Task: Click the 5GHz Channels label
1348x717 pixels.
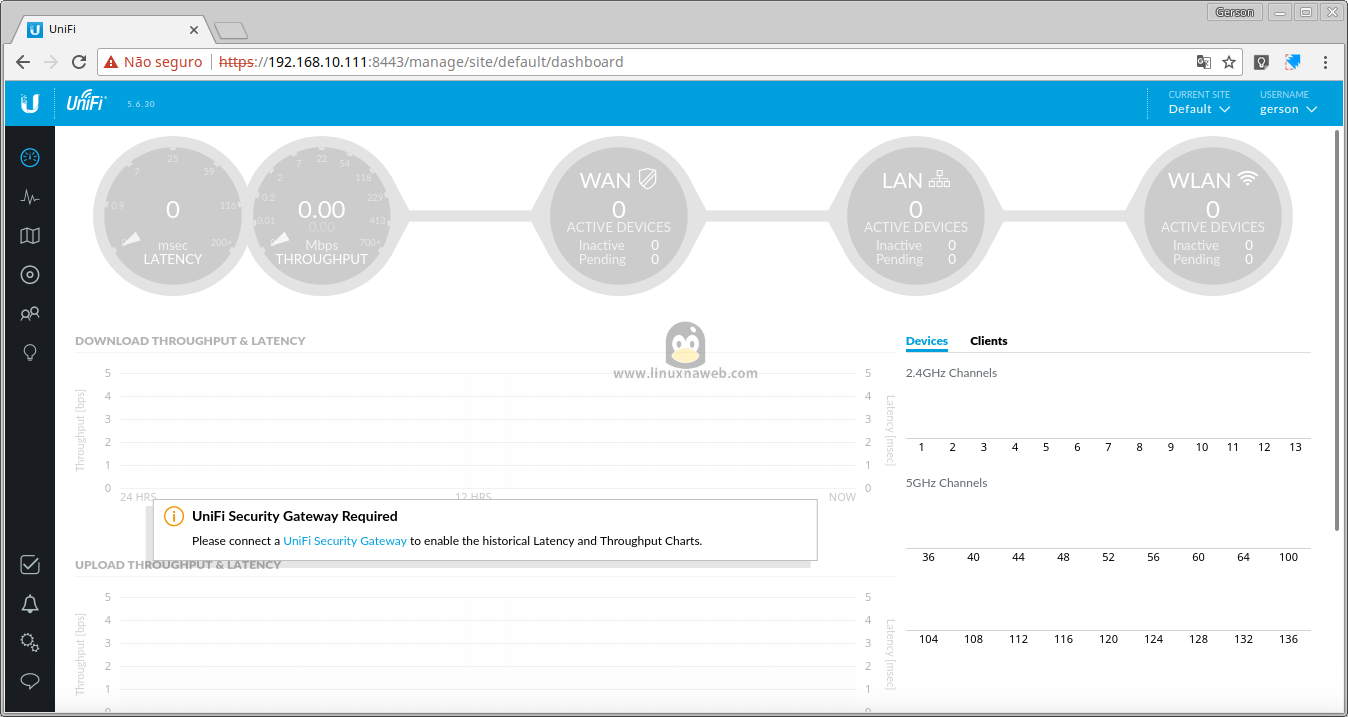Action: pyautogui.click(x=946, y=483)
